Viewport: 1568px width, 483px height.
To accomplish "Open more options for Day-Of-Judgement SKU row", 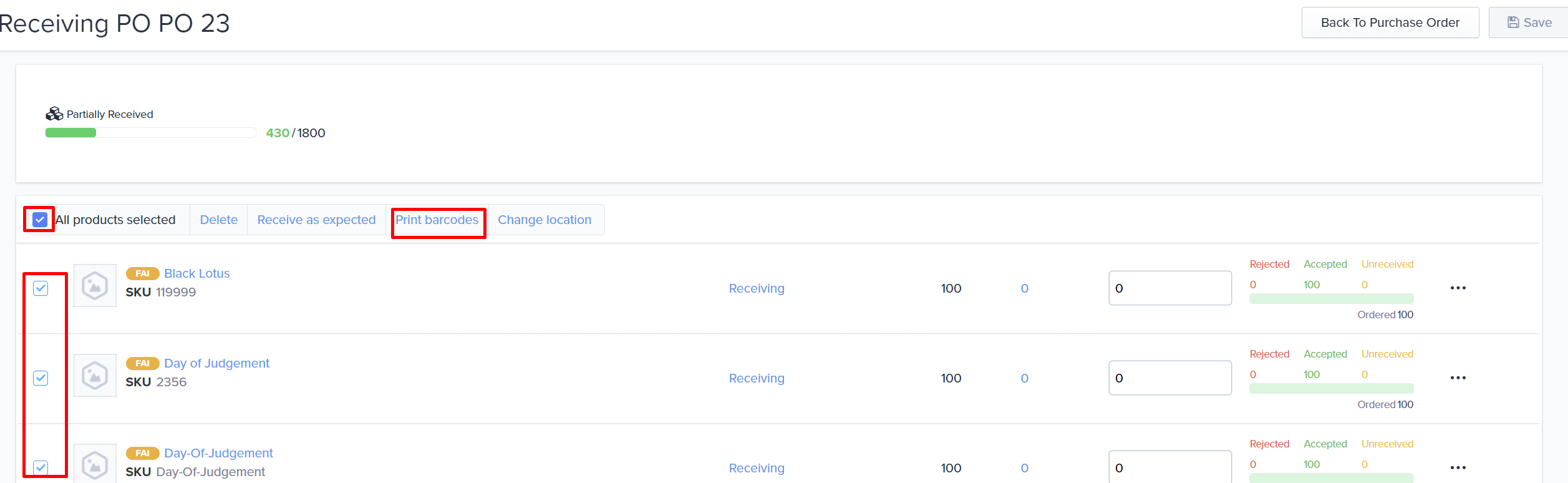I will coord(1458,467).
